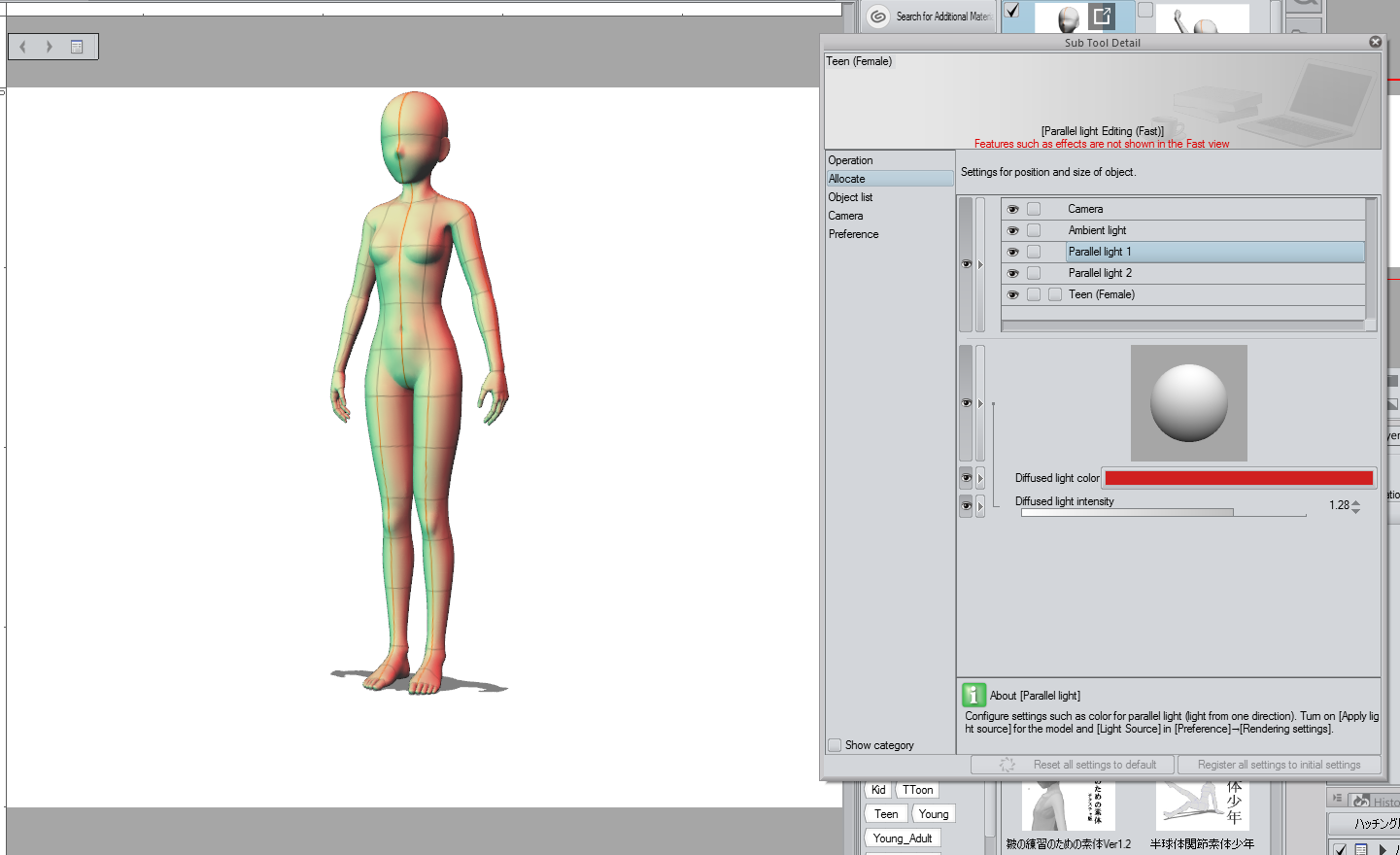This screenshot has width=1400, height=855.
Task: Enable the Show category checkbox
Action: (x=835, y=745)
